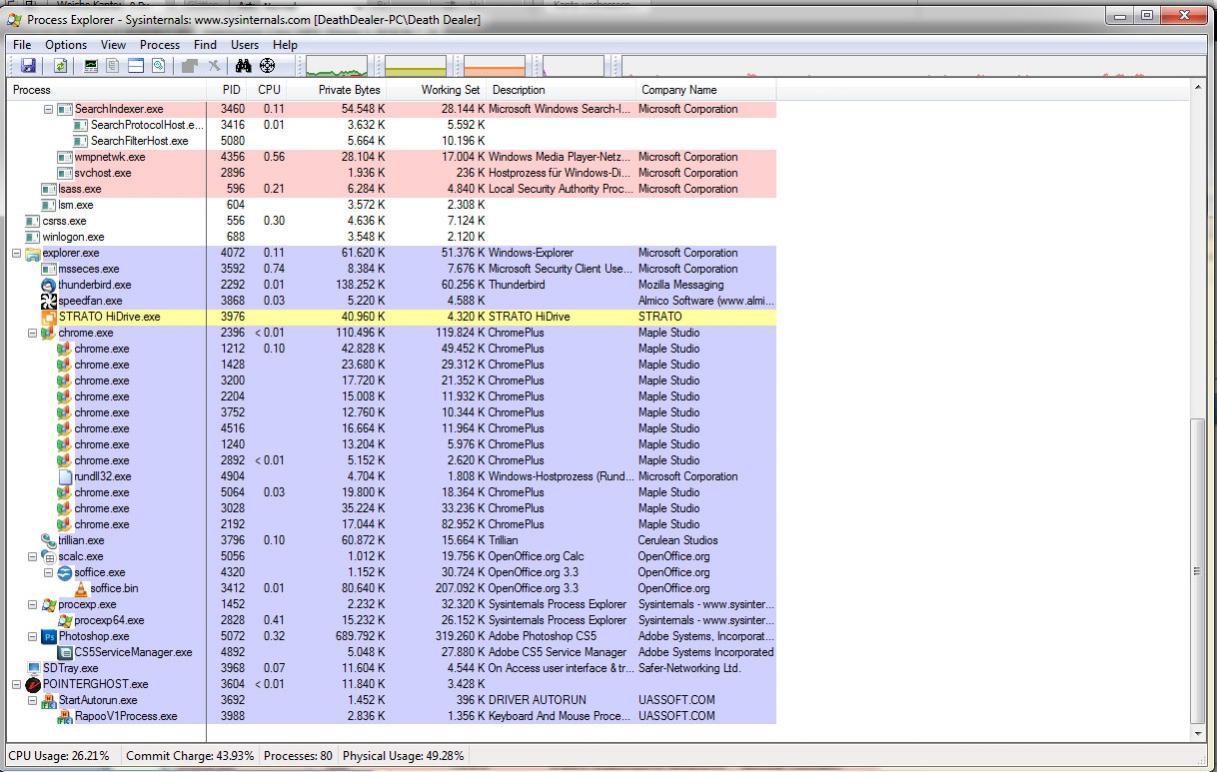
Task: Open the View menu
Action: coord(114,45)
